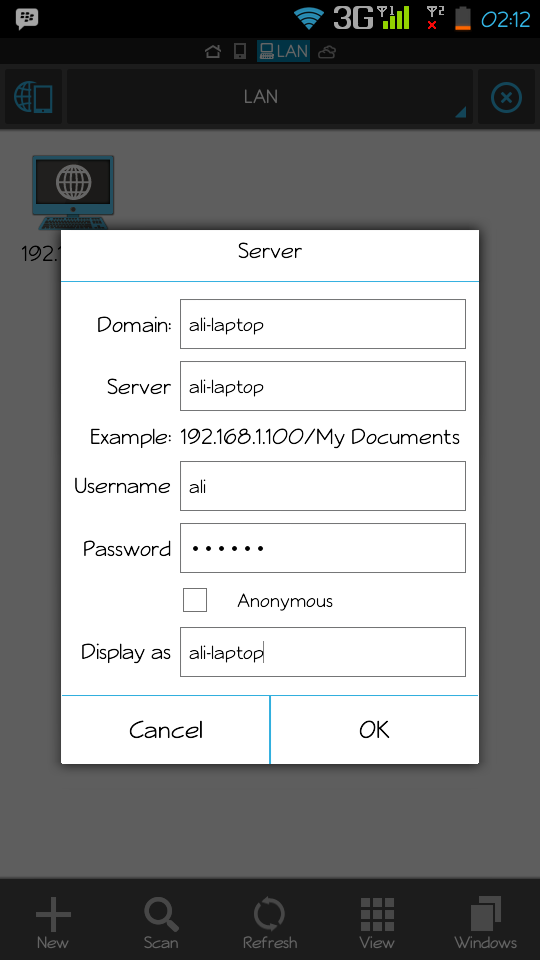Tap the circled X close icon
The height and width of the screenshot is (960, 540).
[506, 97]
